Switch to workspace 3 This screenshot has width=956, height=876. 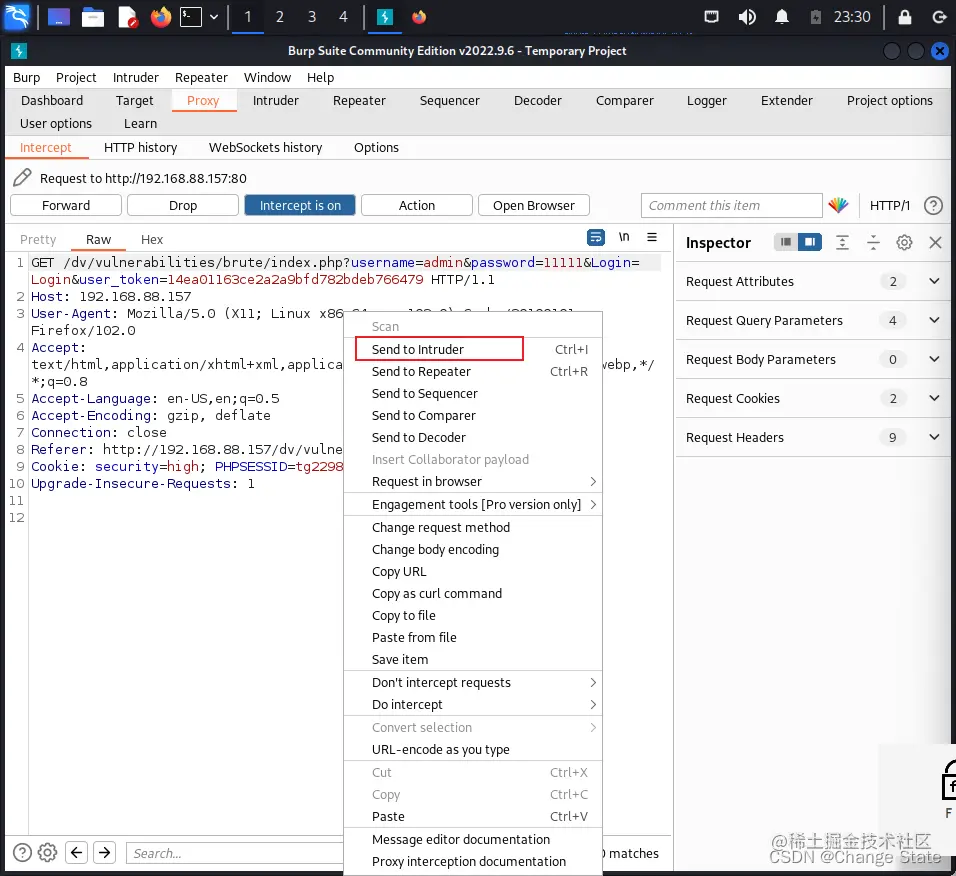312,17
